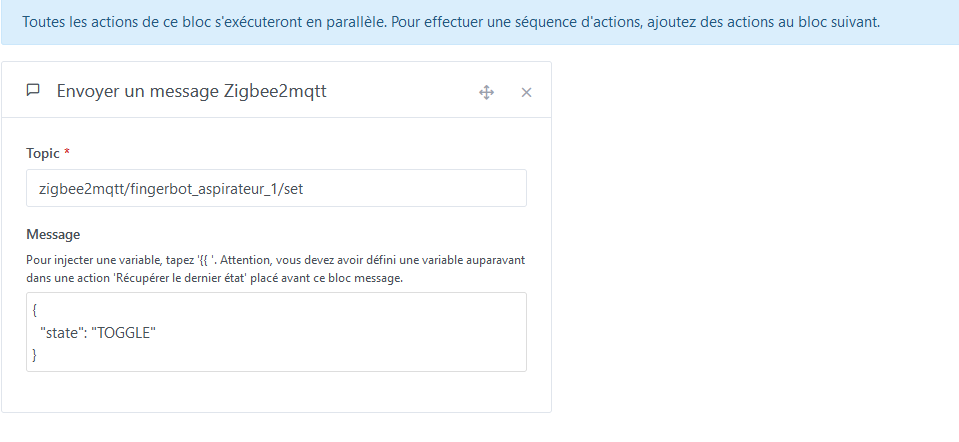The height and width of the screenshot is (442, 959).
Task: Remove the Zigbee2mqtt action with the X
Action: [x=526, y=92]
